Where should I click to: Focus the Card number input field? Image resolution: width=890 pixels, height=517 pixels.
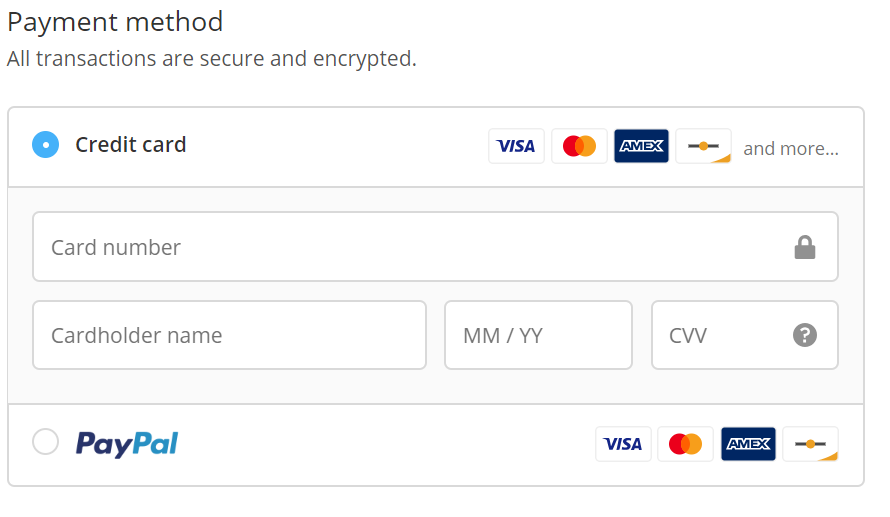click(x=435, y=247)
